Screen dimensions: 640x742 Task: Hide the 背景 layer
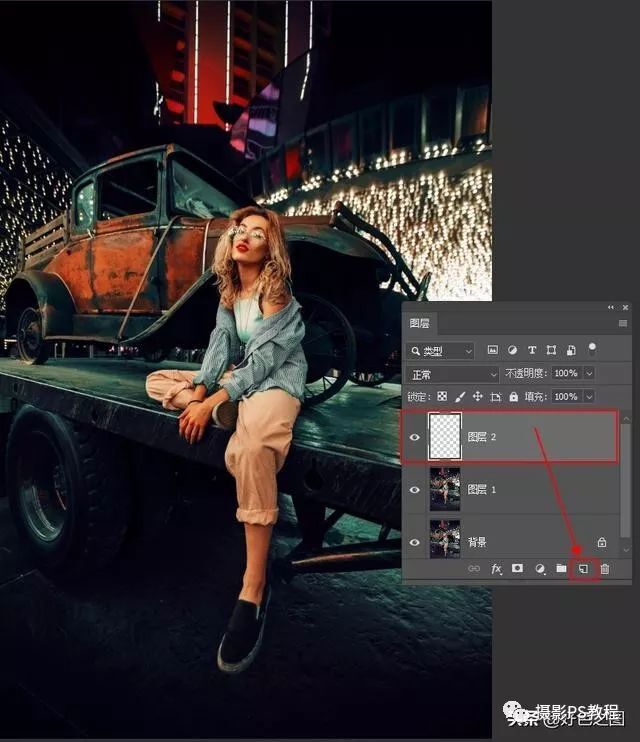click(x=414, y=541)
